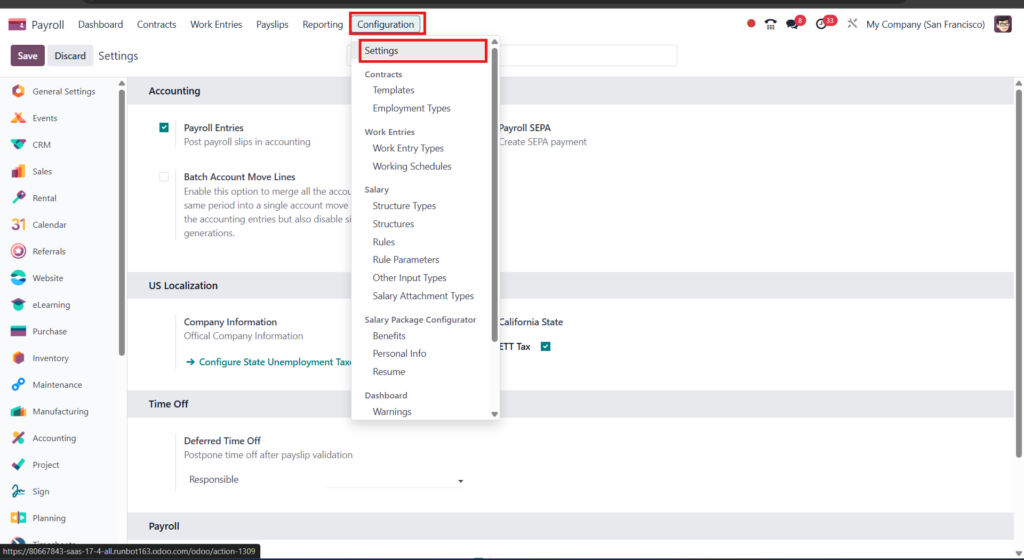
Task: Open the user avatar menu
Action: coord(1003,24)
